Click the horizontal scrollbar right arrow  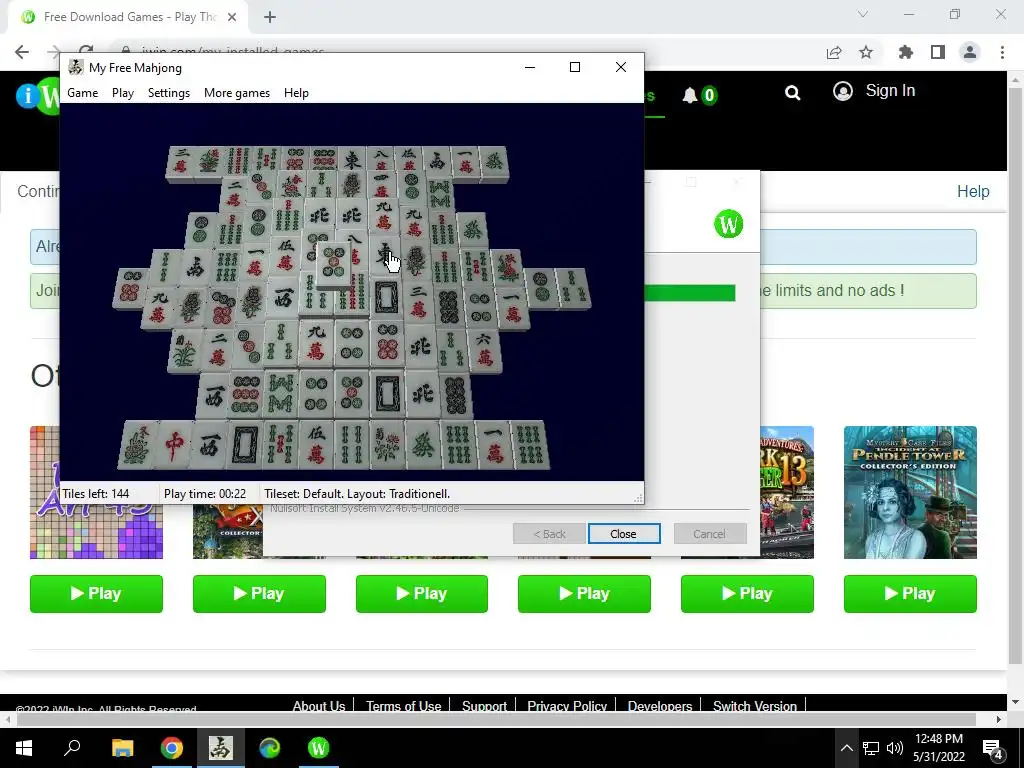[999, 719]
